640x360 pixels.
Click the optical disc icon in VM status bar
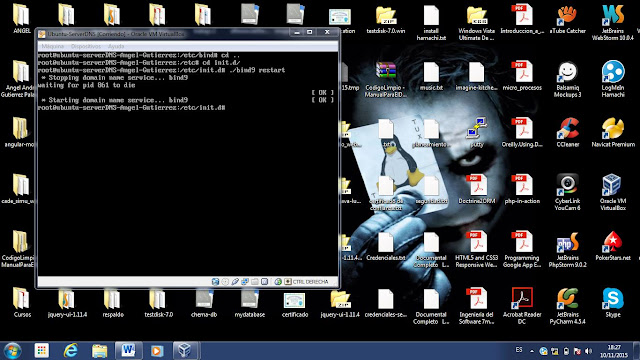[225, 282]
